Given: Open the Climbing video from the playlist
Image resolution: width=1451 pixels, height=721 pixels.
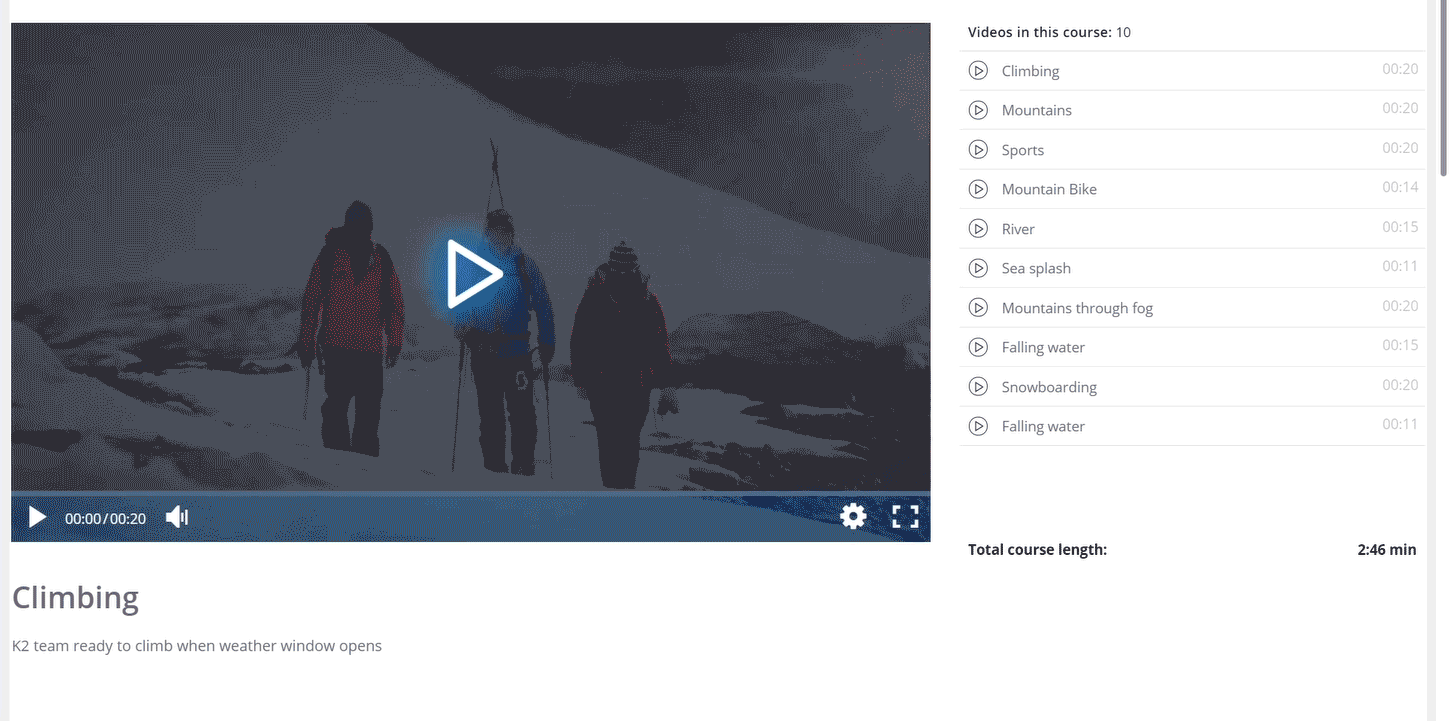Looking at the screenshot, I should 1030,70.
